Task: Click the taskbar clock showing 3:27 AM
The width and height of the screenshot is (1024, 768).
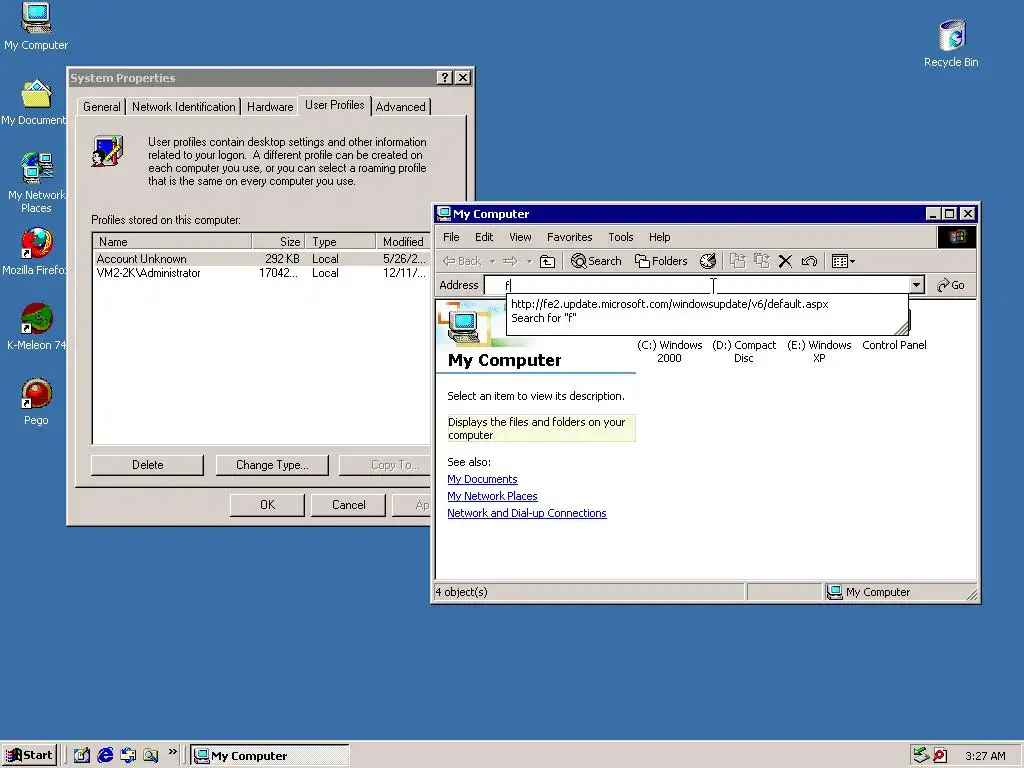Action: (x=985, y=756)
